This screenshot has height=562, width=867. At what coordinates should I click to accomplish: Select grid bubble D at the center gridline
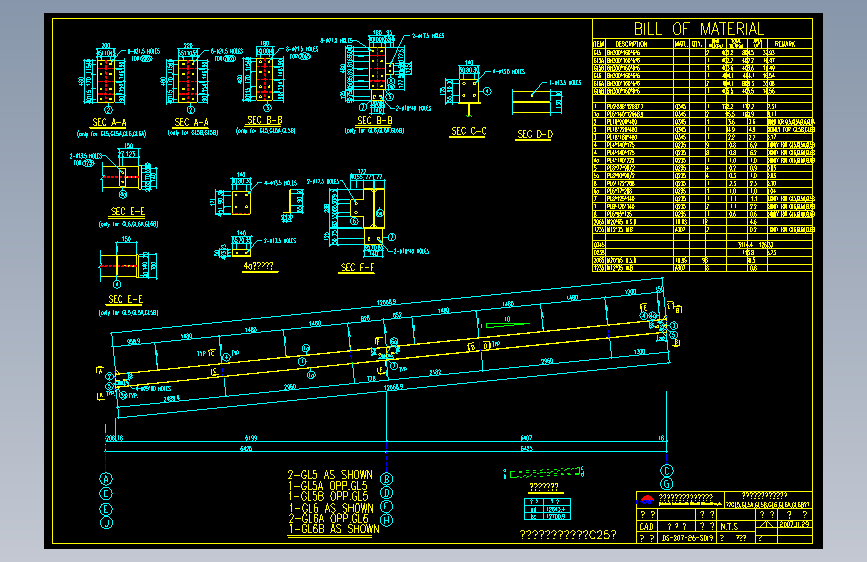point(387,493)
